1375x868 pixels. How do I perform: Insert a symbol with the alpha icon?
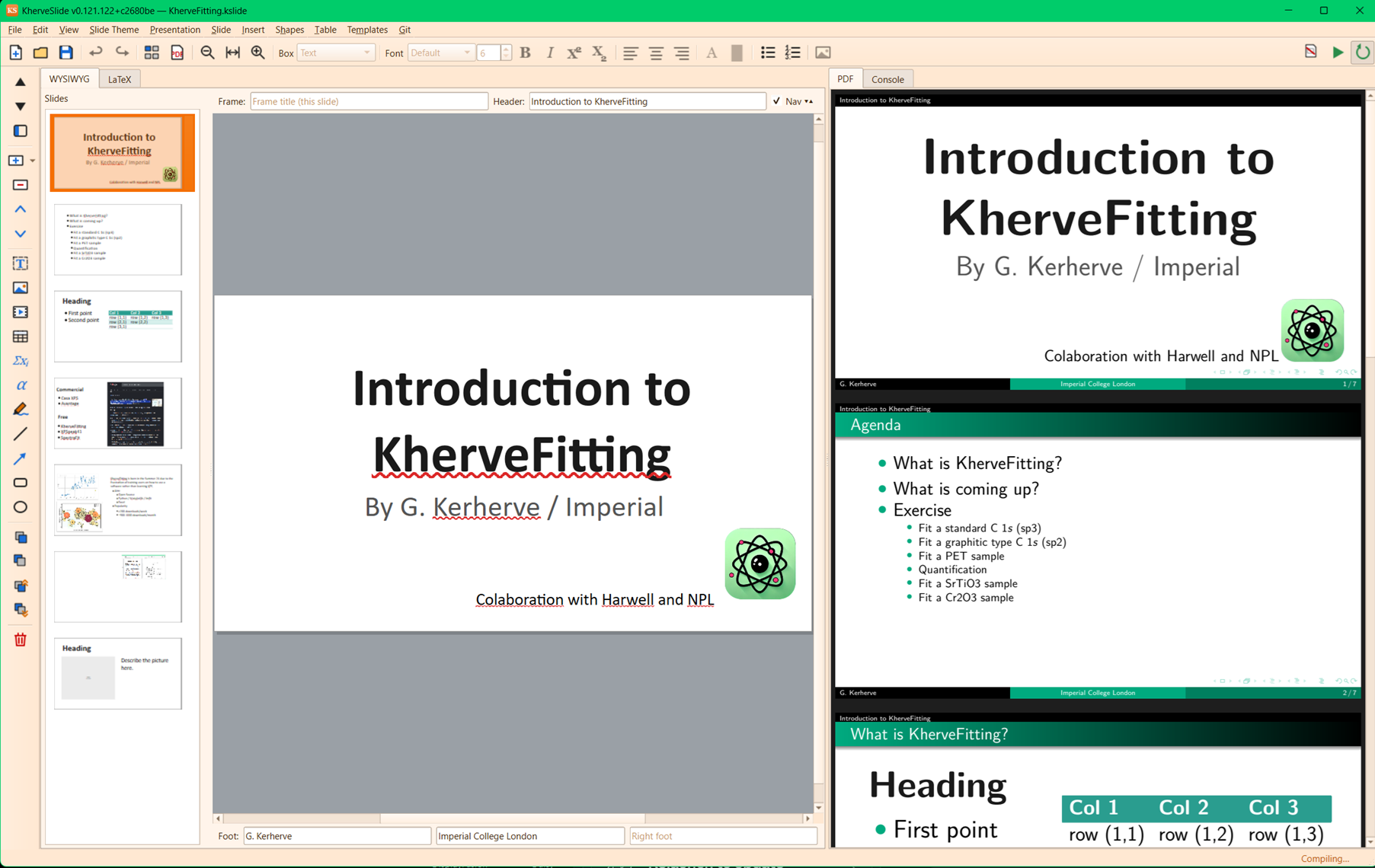click(x=21, y=385)
